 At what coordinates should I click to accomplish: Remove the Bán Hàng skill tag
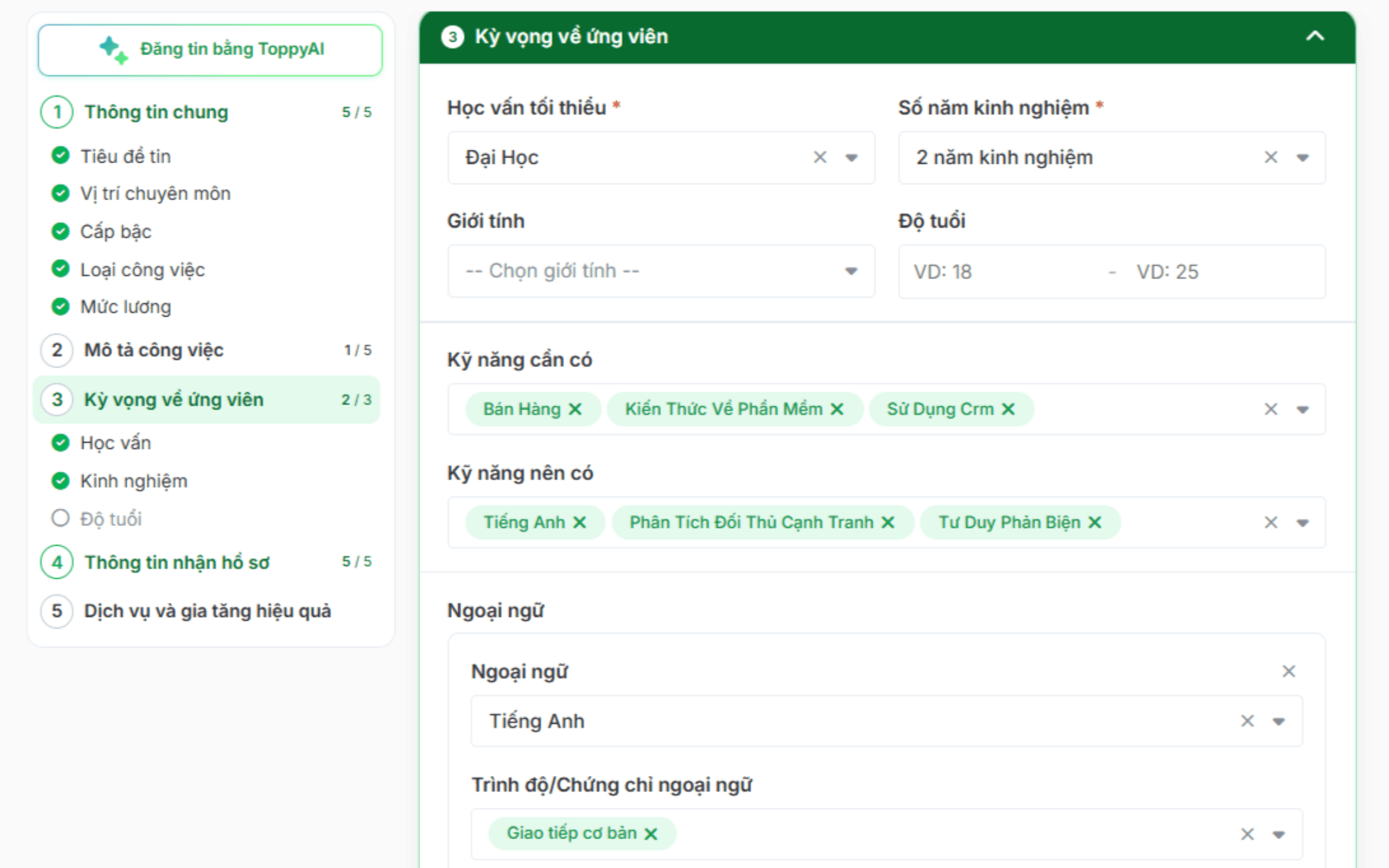(575, 410)
